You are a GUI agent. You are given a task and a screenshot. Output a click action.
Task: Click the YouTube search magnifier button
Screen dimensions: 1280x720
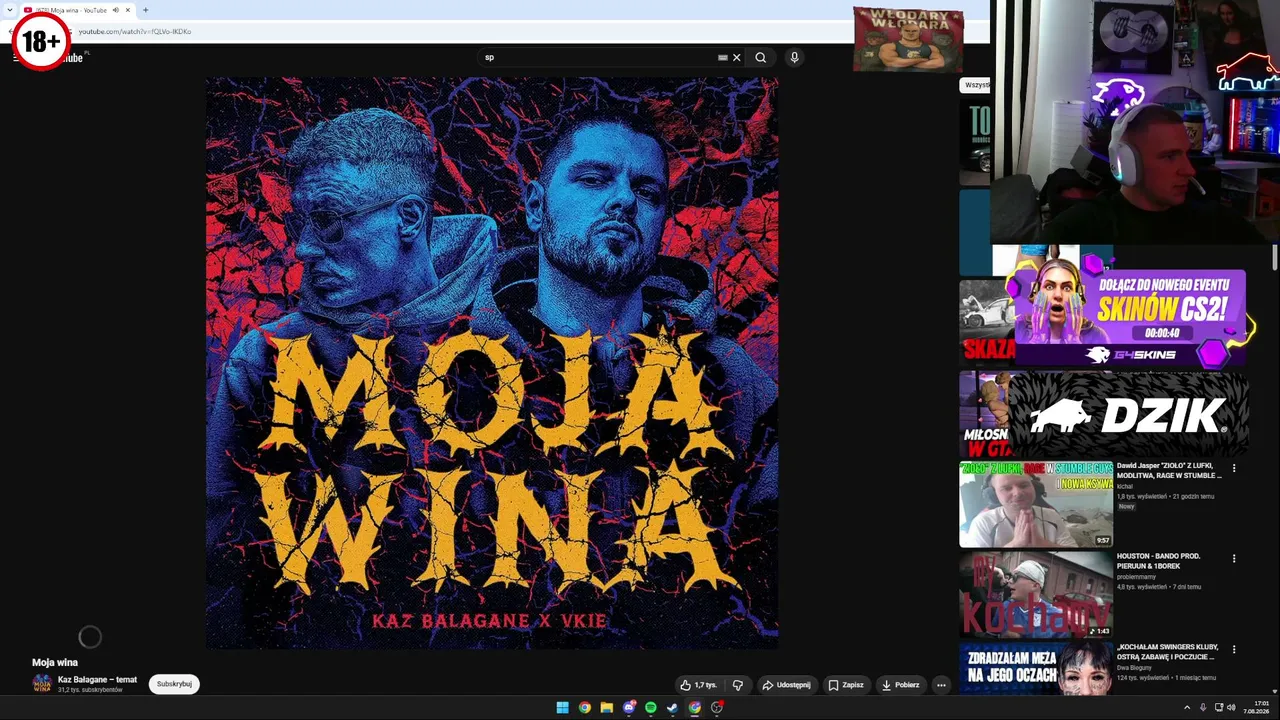[x=761, y=57]
